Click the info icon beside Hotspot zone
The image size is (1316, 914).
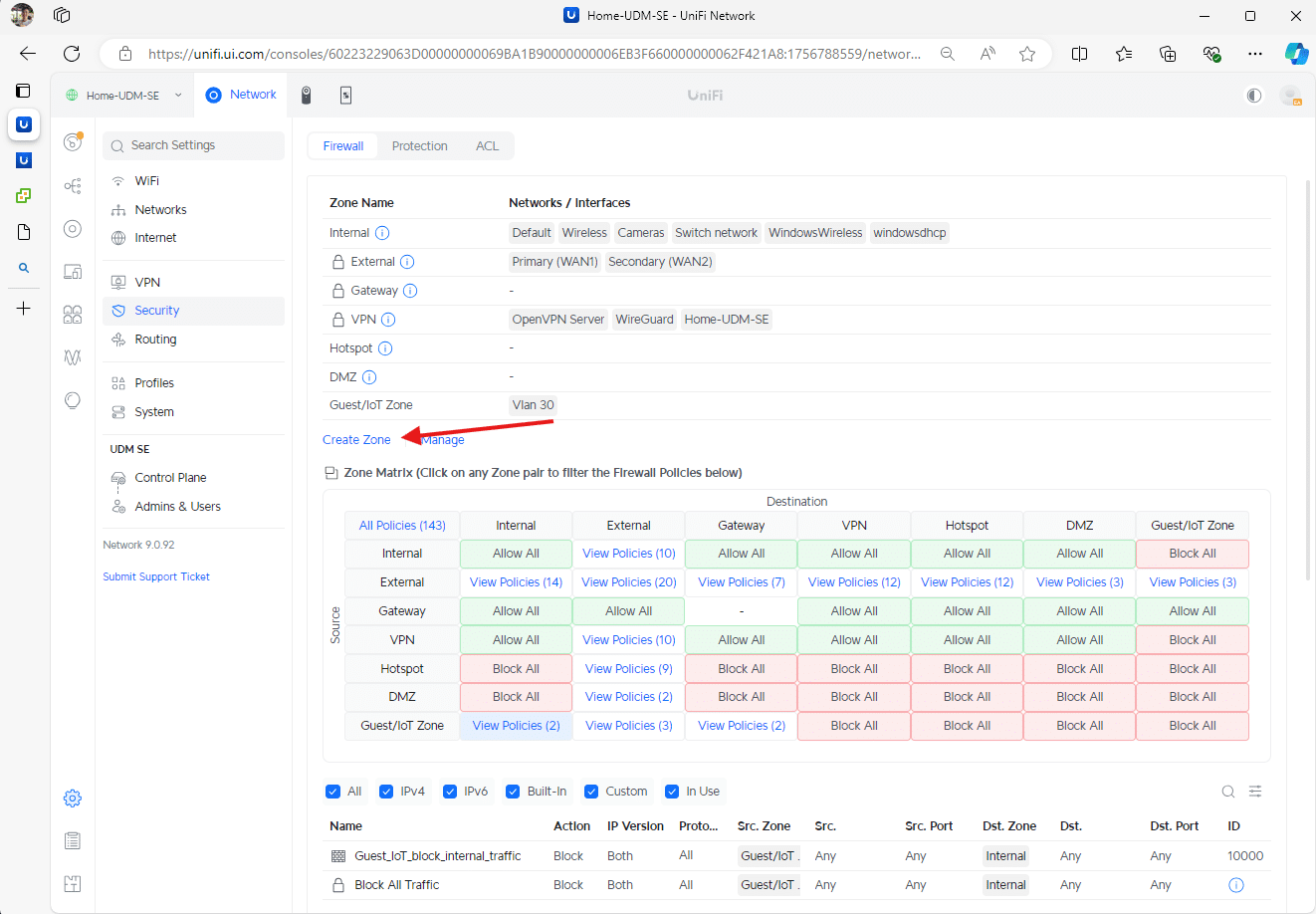pyautogui.click(x=385, y=348)
